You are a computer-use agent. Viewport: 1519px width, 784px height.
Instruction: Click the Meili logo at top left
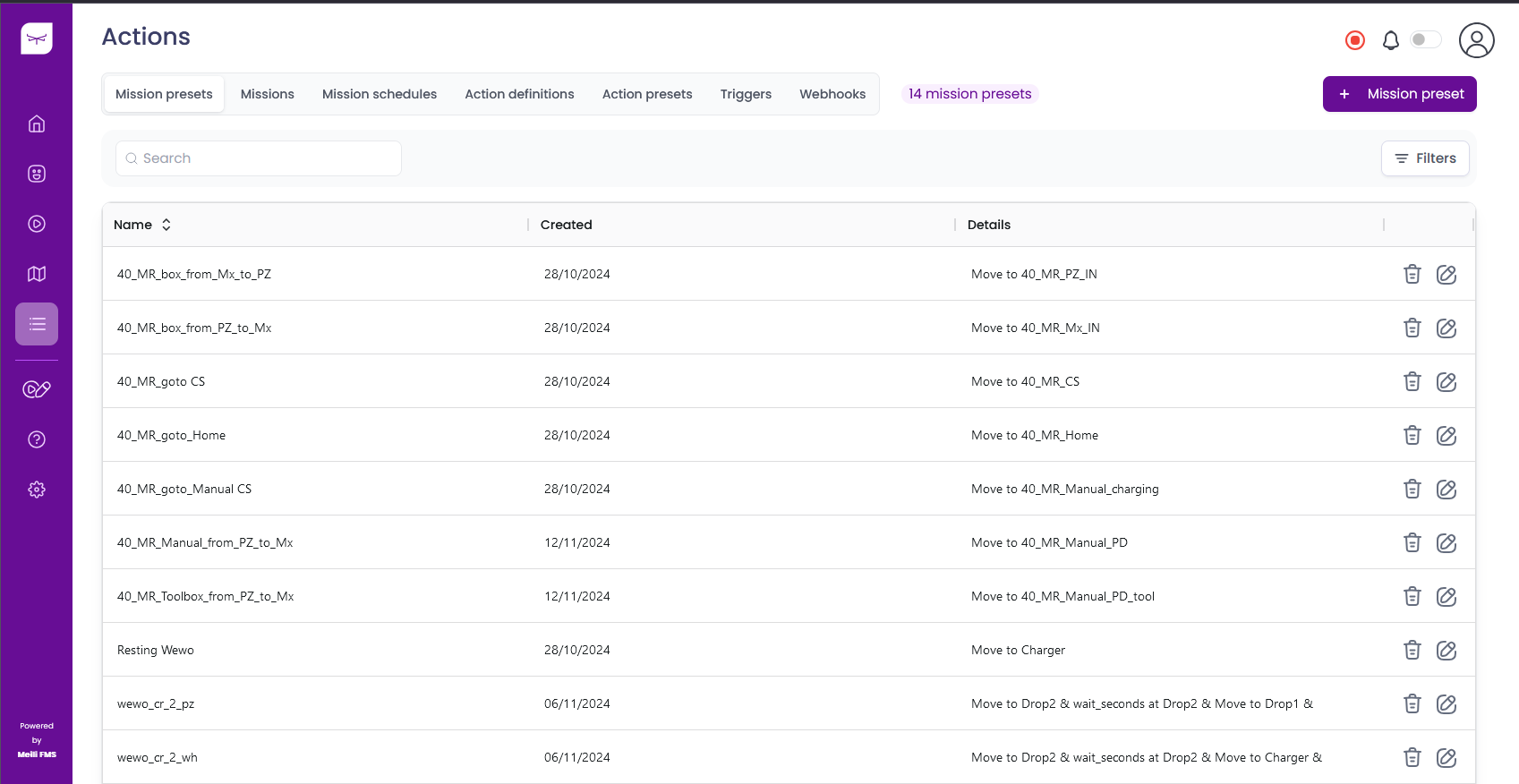(37, 38)
